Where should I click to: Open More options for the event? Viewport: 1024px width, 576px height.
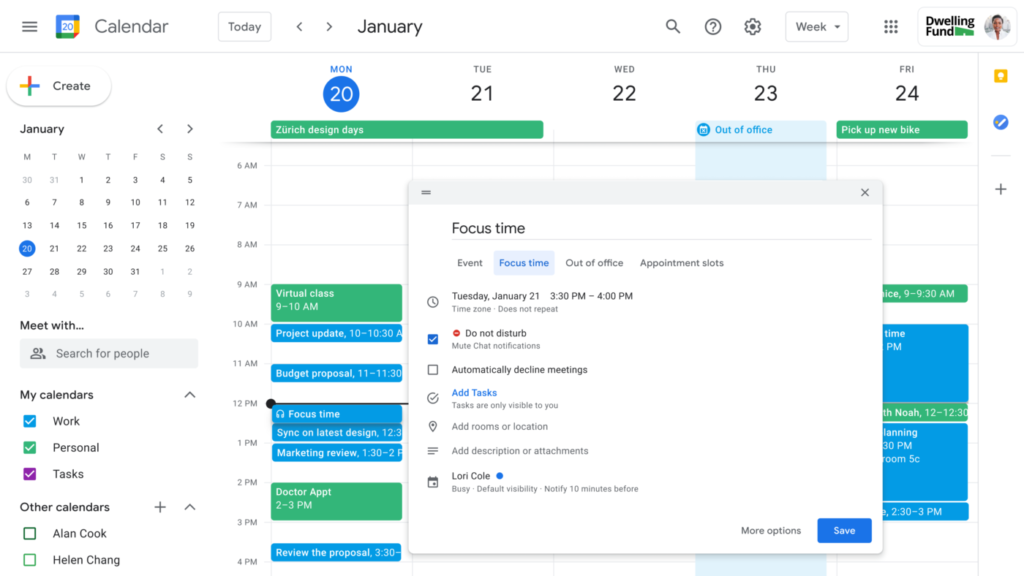pyautogui.click(x=770, y=530)
